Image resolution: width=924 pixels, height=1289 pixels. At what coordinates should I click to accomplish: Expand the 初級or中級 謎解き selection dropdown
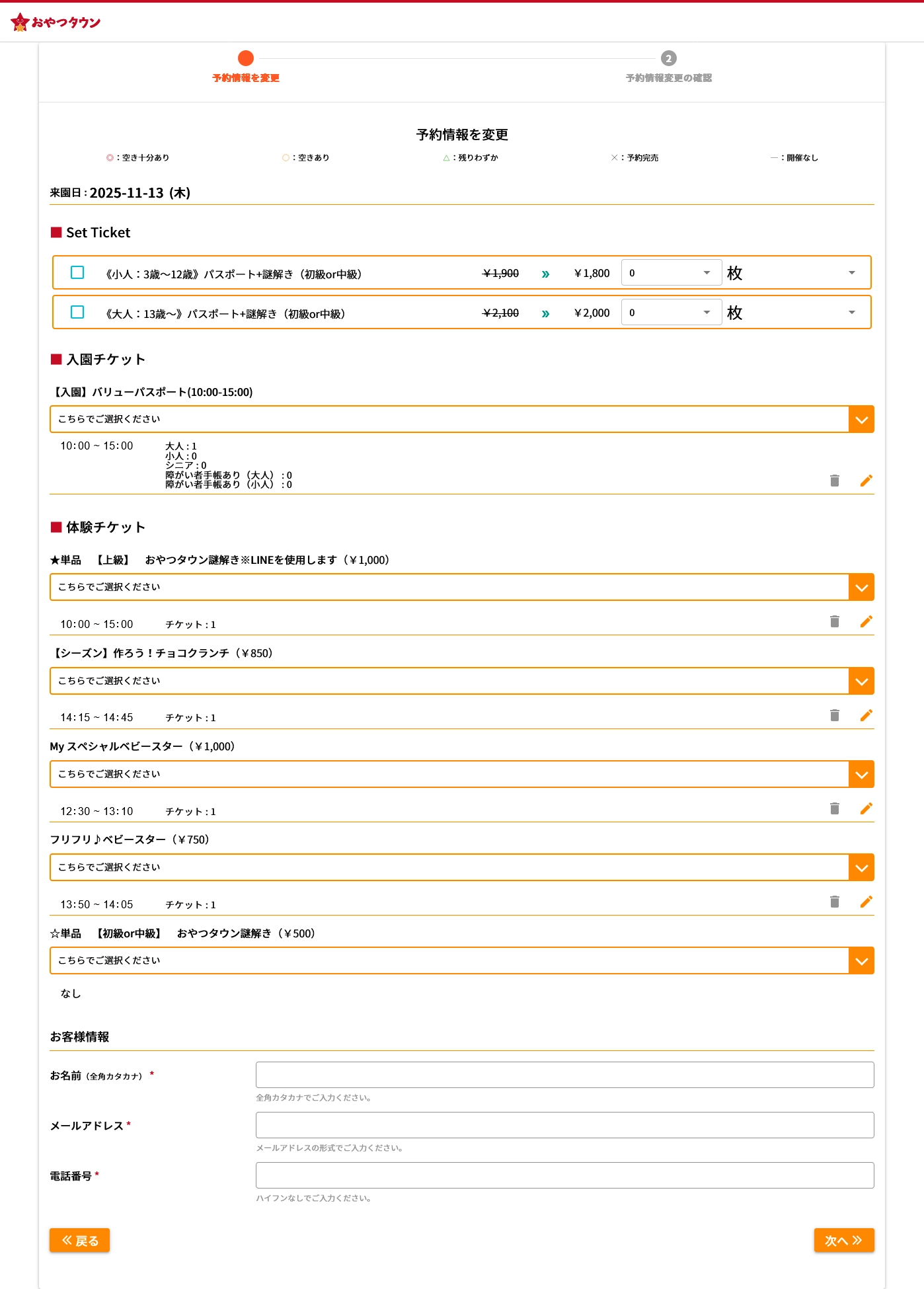(x=861, y=961)
